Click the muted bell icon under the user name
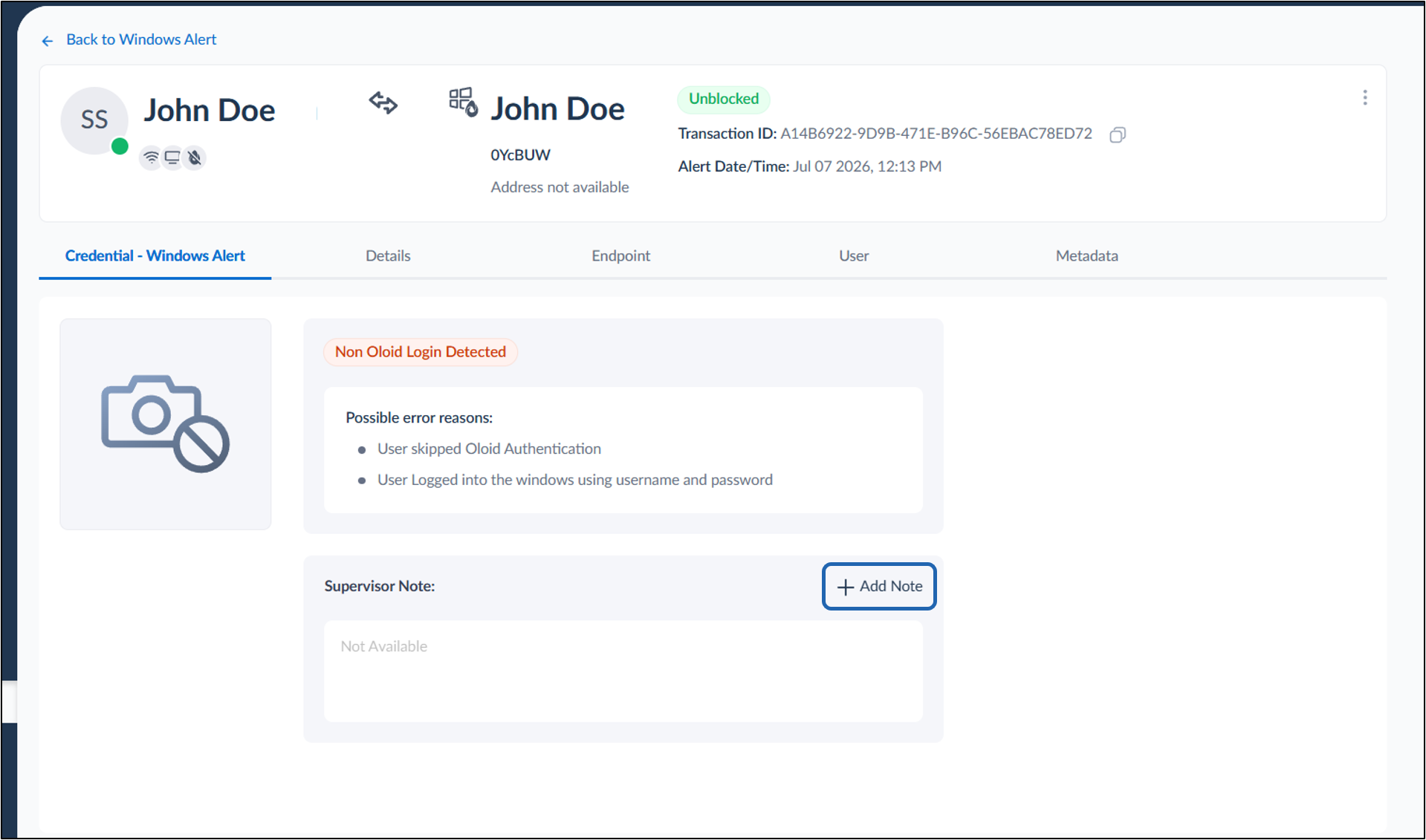Screen dimensions: 1426x840 pos(195,157)
